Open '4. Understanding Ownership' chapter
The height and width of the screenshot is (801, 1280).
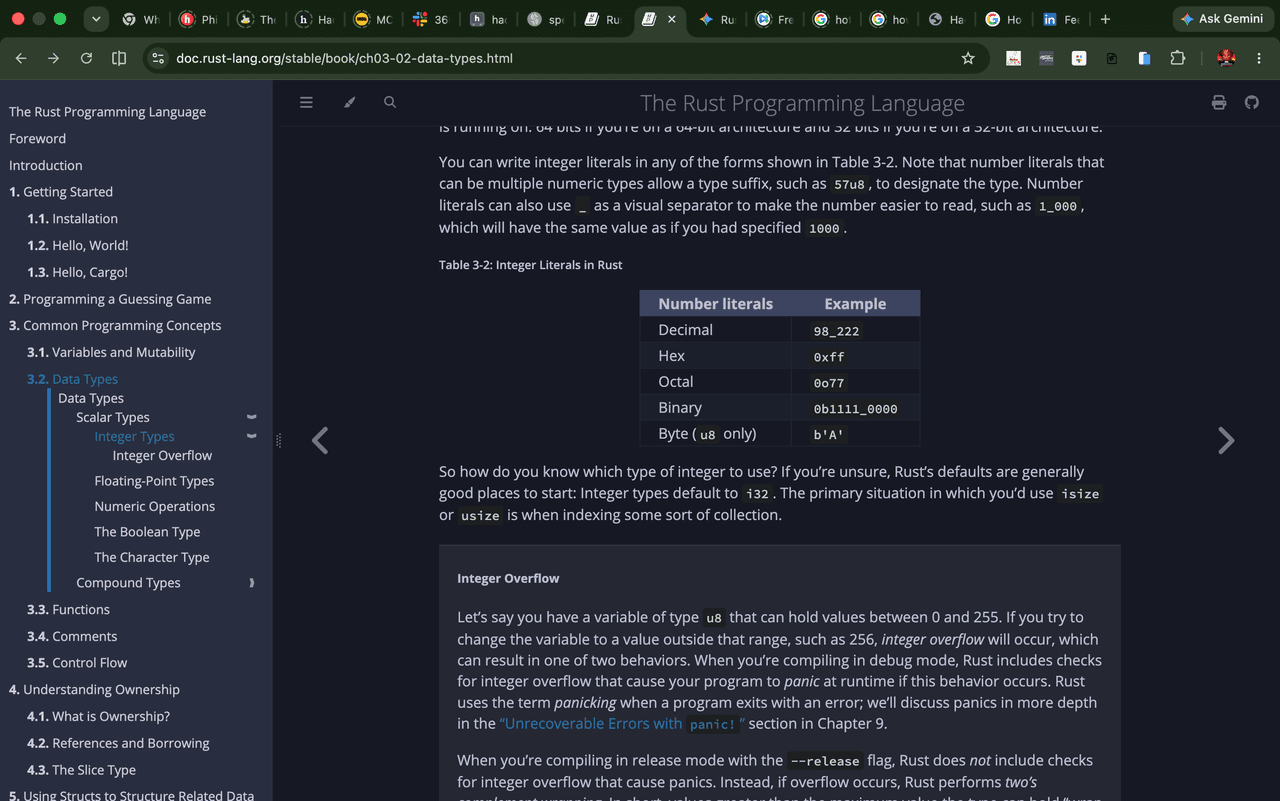94,690
